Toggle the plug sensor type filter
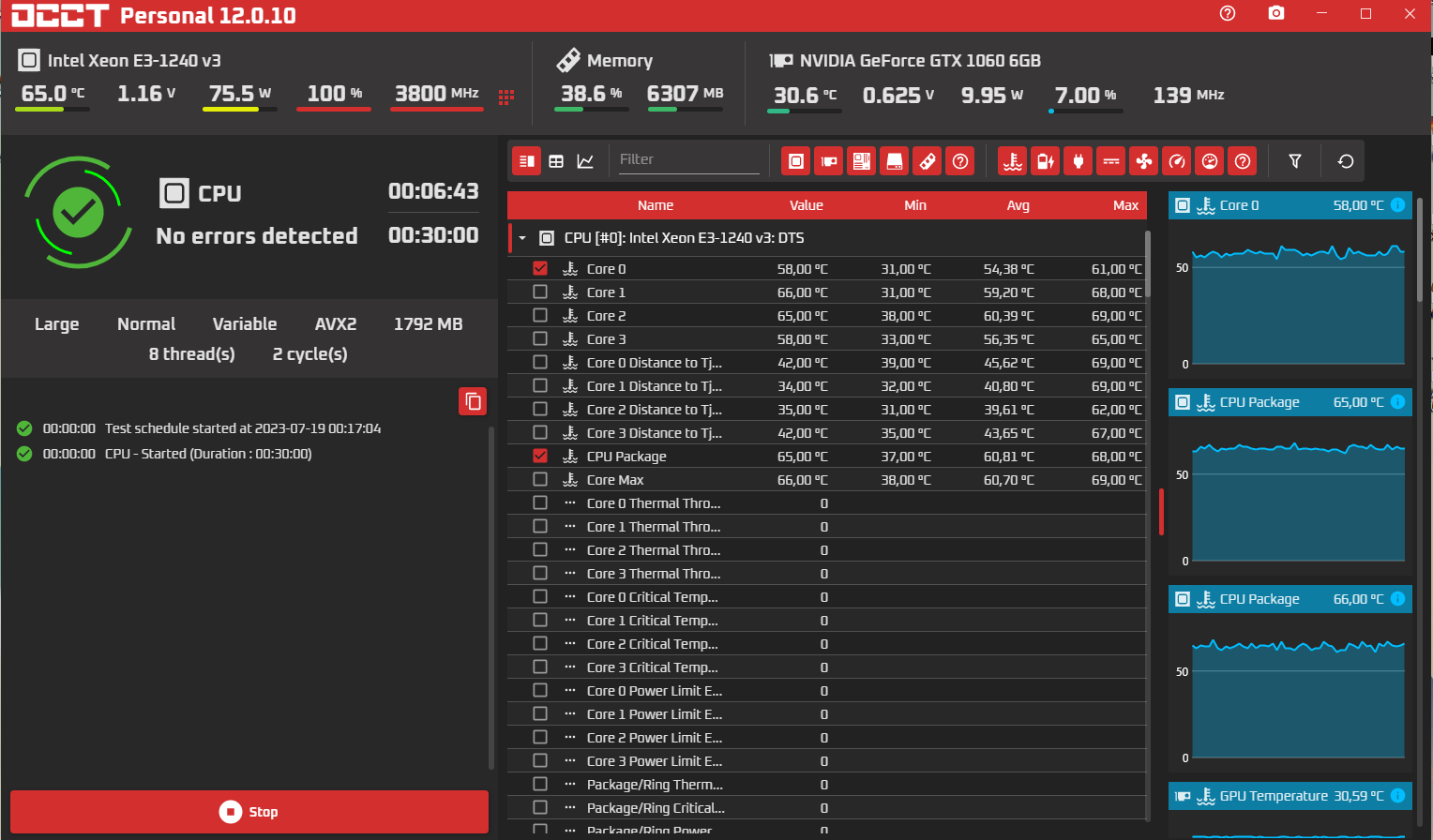The height and width of the screenshot is (840, 1433). 1079,161
